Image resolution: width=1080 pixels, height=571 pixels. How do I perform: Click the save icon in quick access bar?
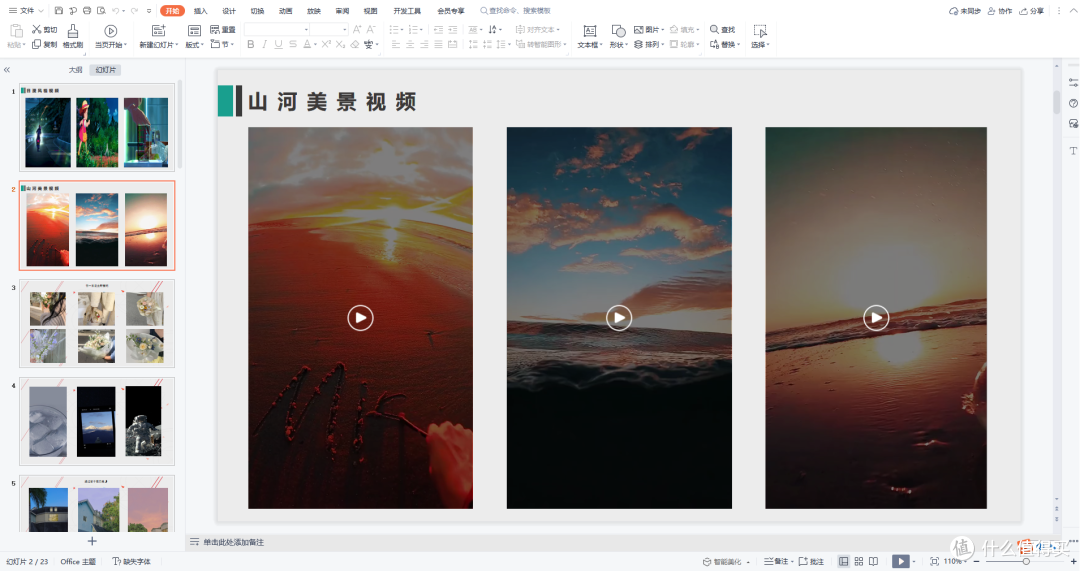(x=59, y=11)
